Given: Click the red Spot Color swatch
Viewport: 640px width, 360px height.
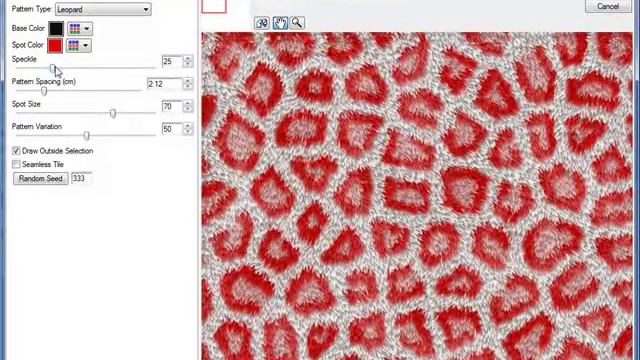Looking at the screenshot, I should coord(55,45).
